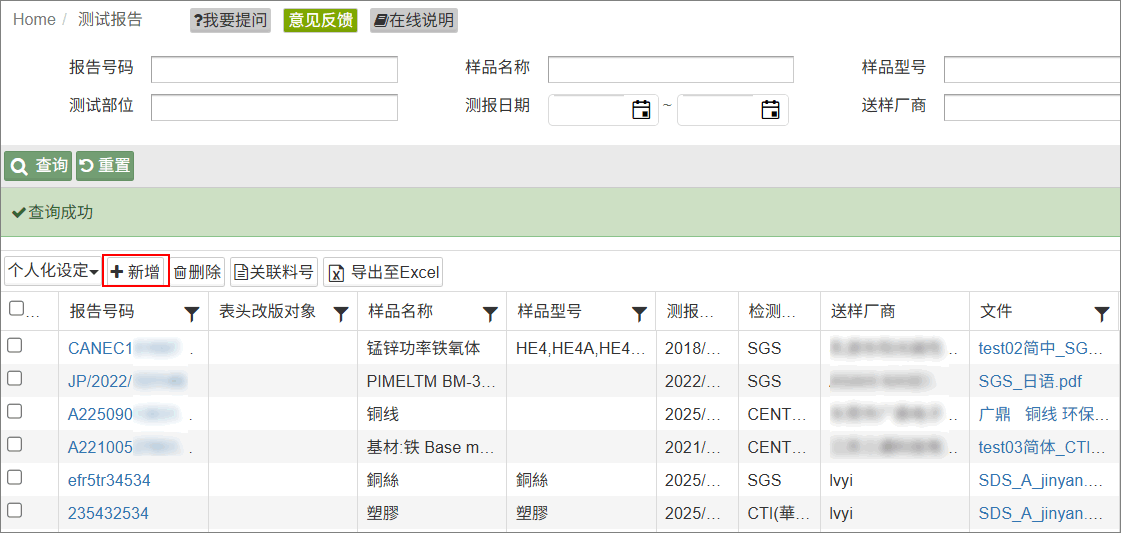Click the 测报 date column header
The height and width of the screenshot is (533, 1121).
(697, 312)
